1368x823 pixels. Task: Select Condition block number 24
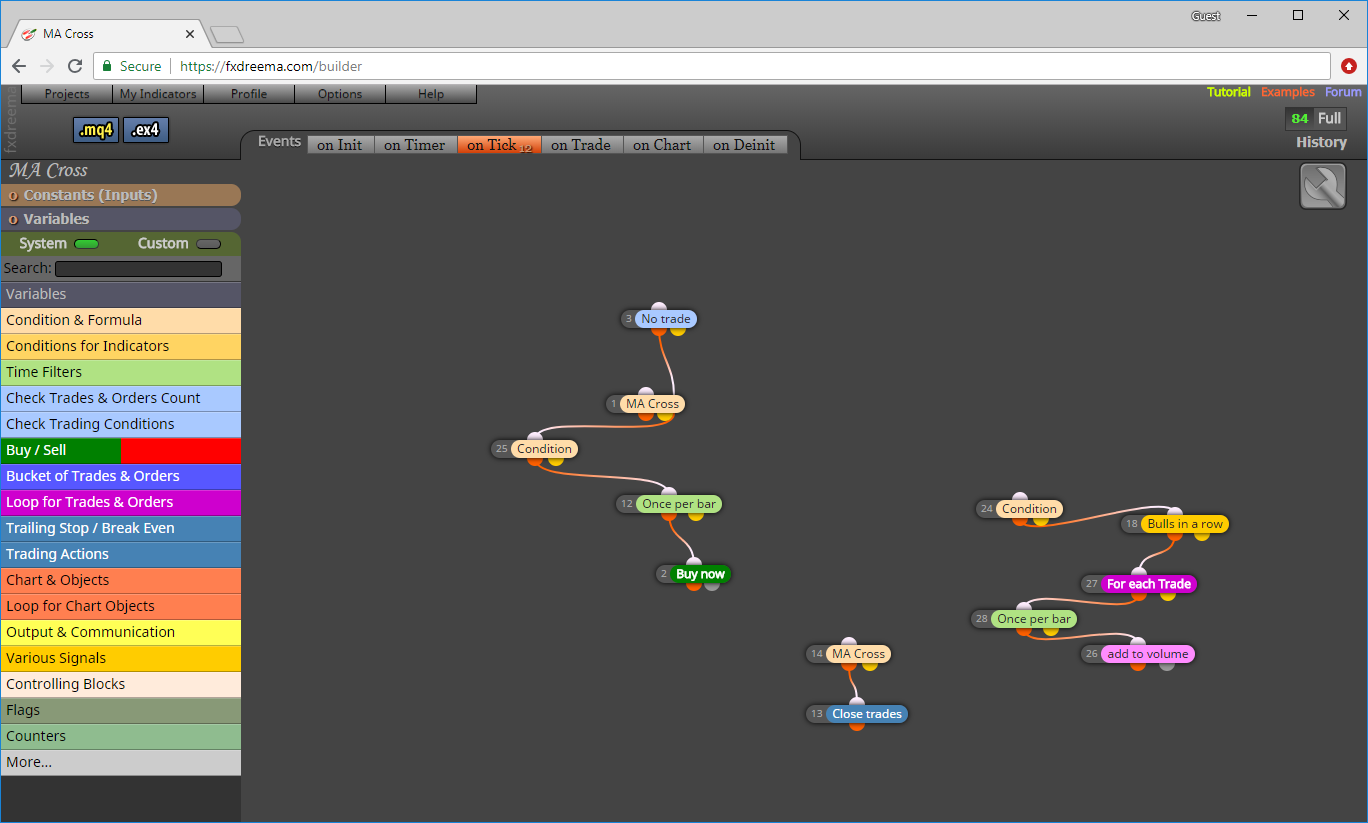(x=1029, y=509)
